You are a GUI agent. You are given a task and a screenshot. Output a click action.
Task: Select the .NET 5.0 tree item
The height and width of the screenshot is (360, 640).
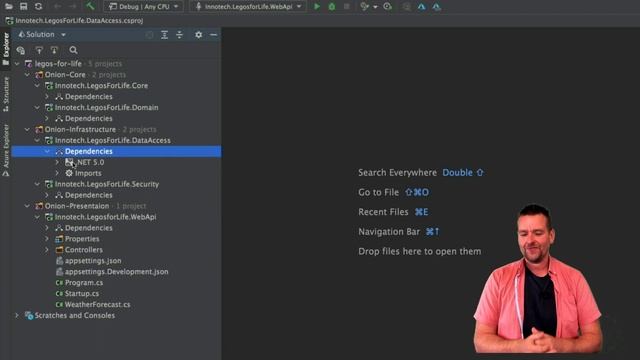[91, 162]
